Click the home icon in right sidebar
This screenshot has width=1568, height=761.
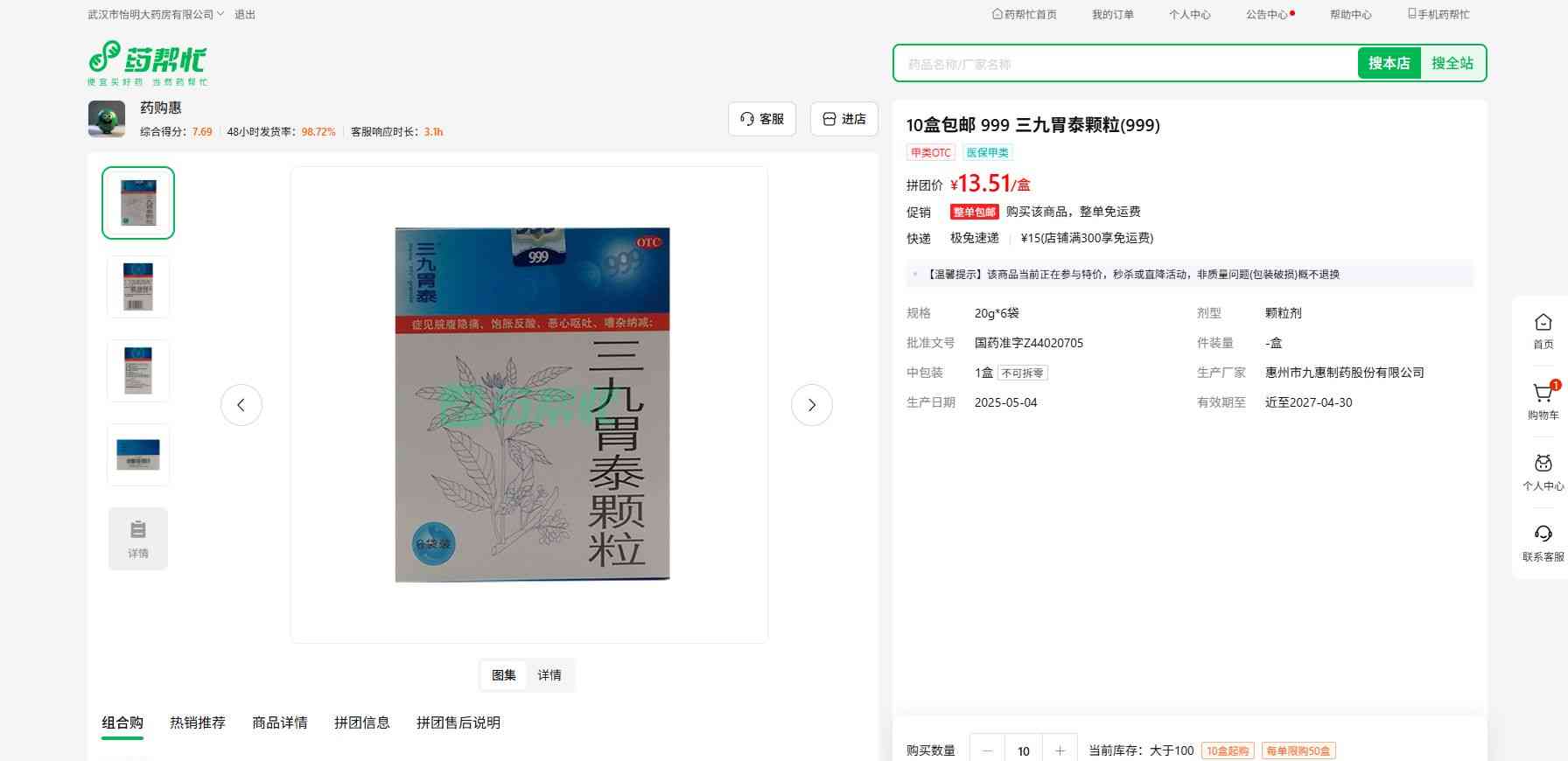click(x=1543, y=324)
